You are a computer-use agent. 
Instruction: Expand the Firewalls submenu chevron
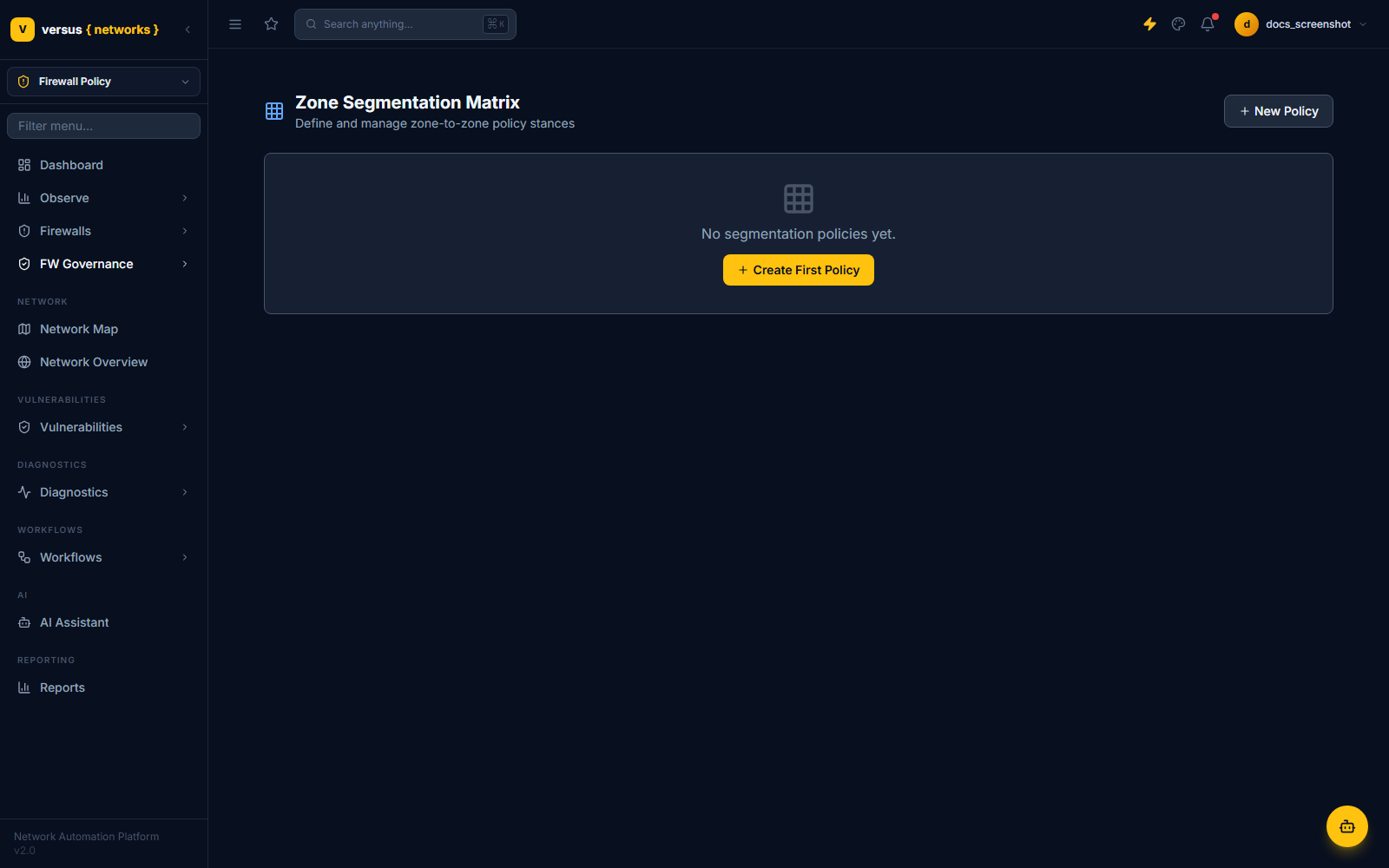[185, 231]
